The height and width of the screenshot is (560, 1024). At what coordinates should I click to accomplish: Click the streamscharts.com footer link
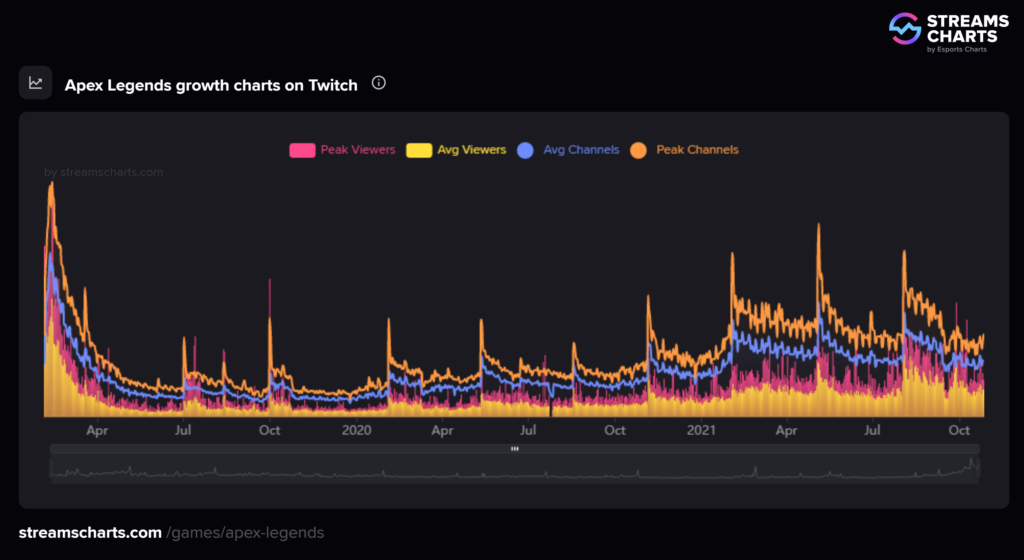coord(90,533)
